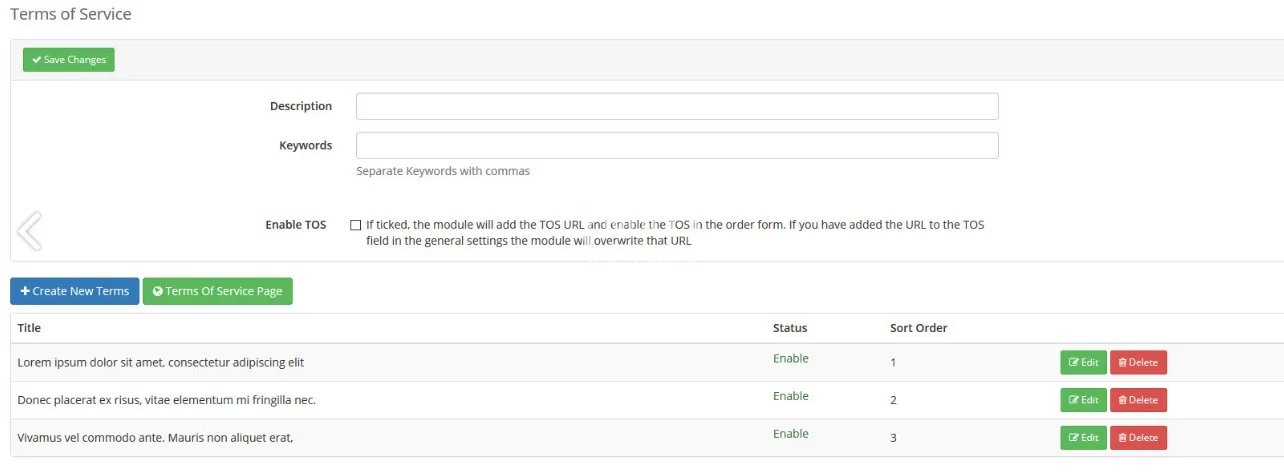Click the Status column header

click(x=790, y=328)
